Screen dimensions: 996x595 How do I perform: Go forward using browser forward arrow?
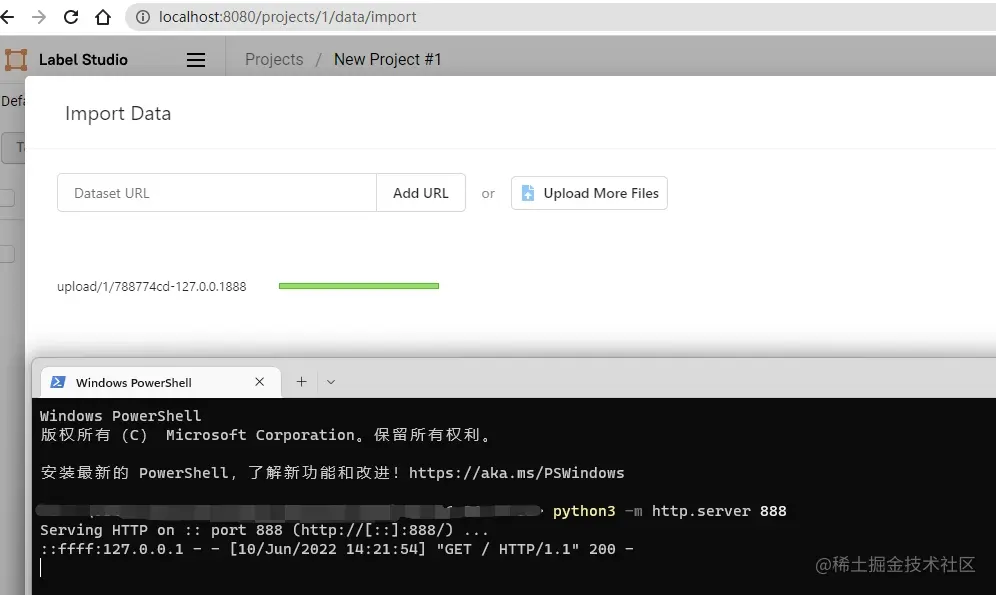point(39,17)
